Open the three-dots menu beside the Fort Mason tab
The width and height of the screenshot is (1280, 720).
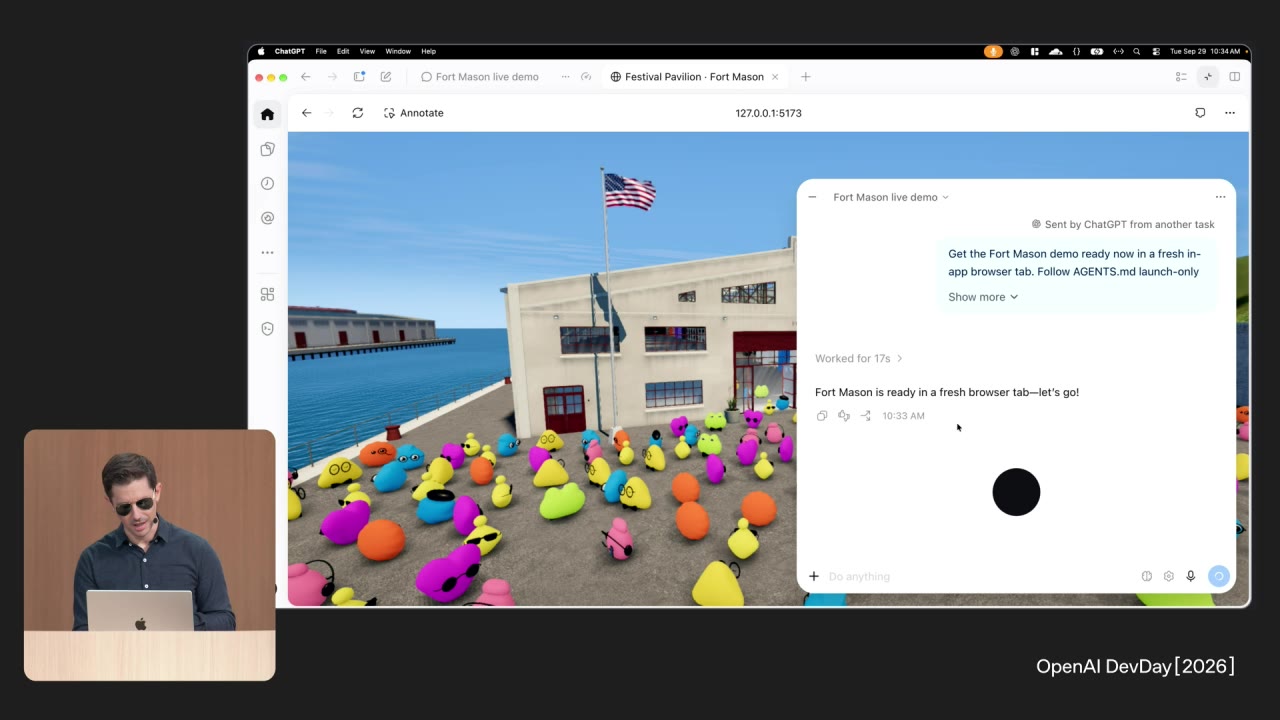pyautogui.click(x=565, y=77)
